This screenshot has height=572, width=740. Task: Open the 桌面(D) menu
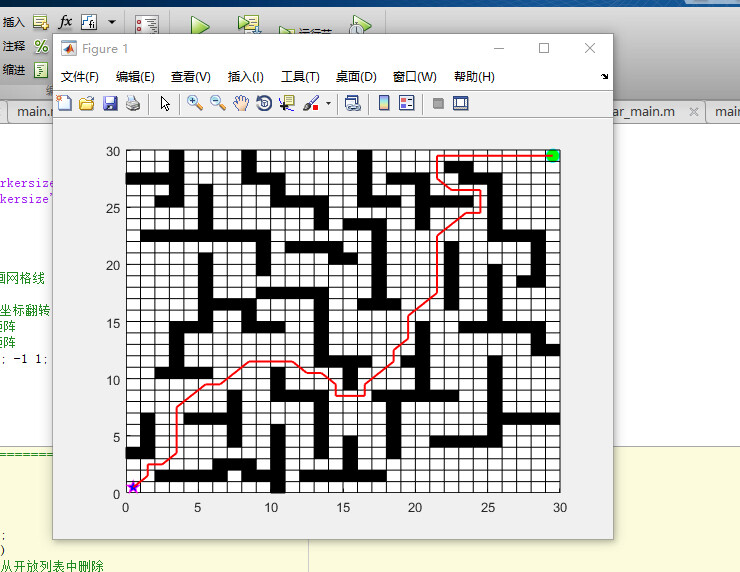pyautogui.click(x=356, y=76)
